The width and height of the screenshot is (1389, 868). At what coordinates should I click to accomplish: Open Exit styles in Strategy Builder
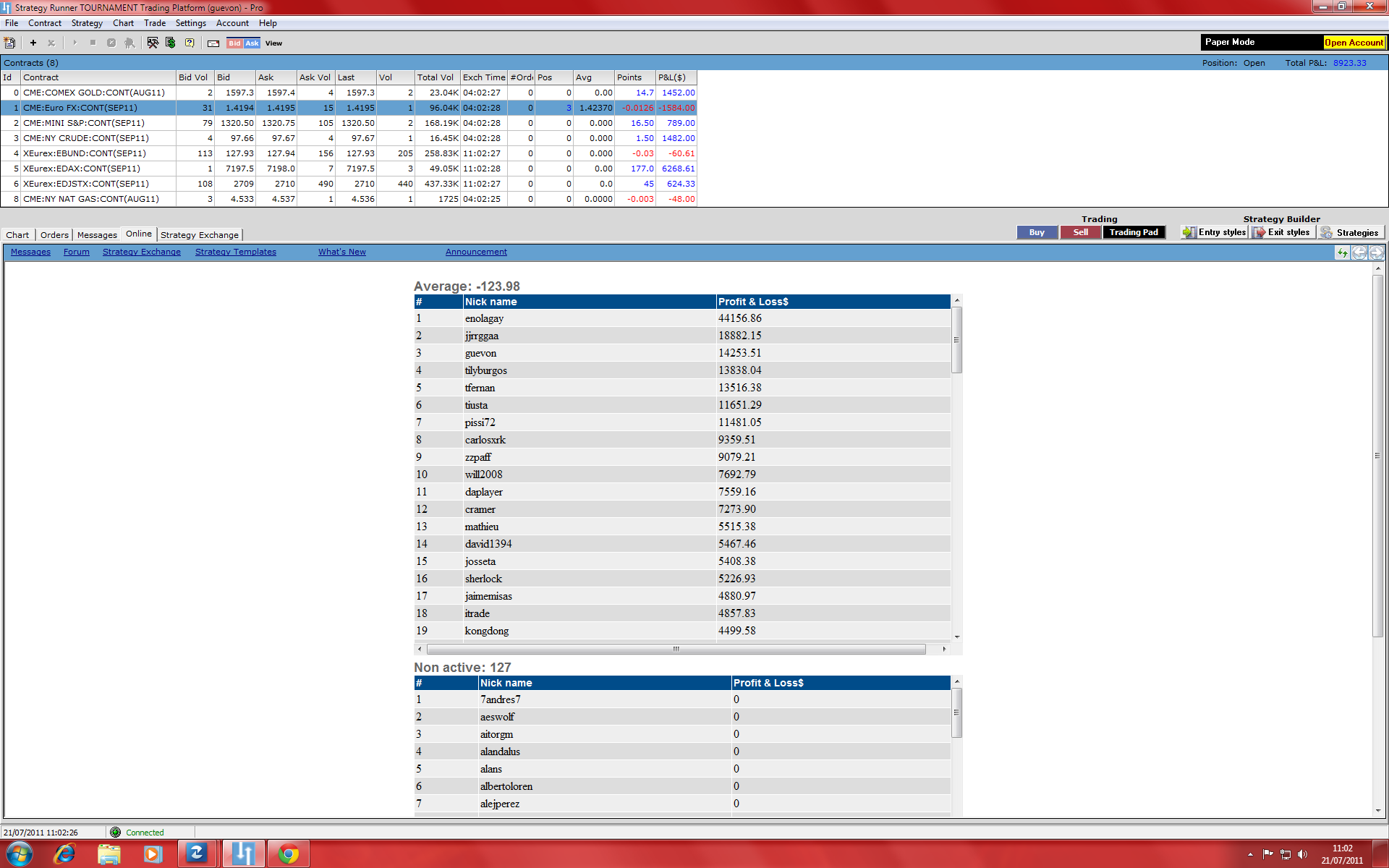[x=1283, y=232]
